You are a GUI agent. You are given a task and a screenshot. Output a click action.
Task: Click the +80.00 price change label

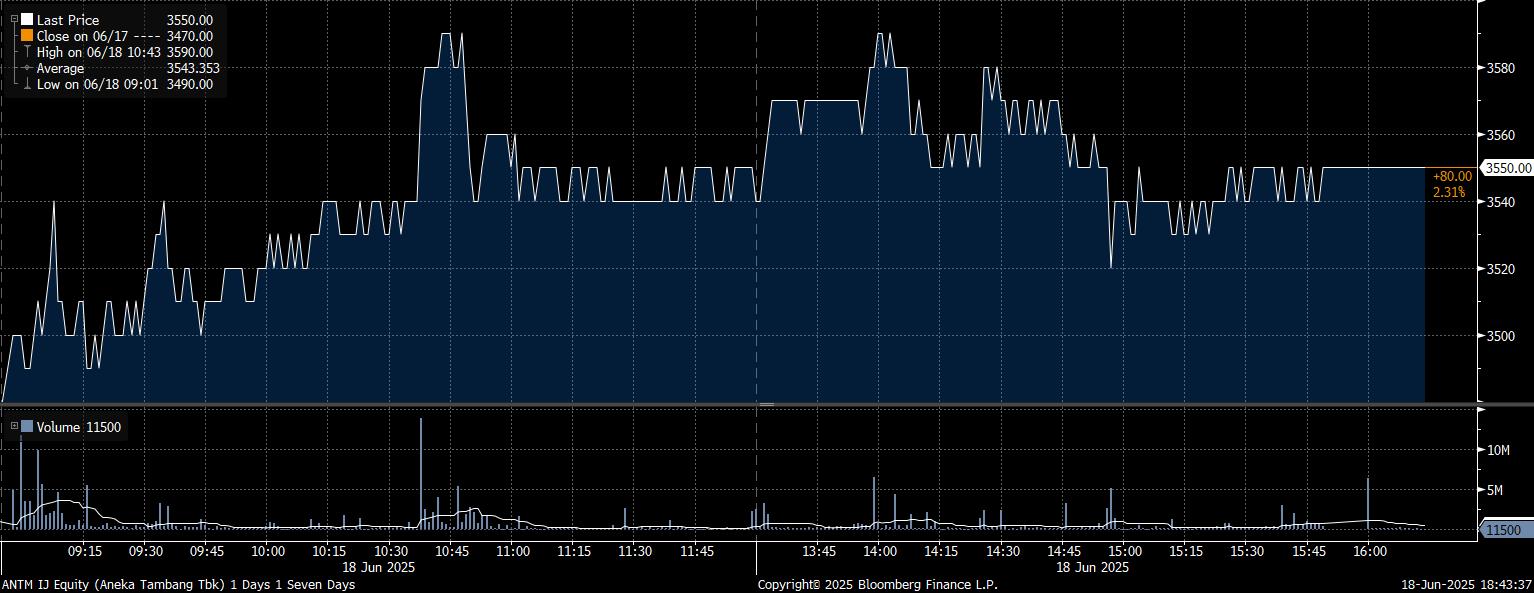click(1452, 176)
